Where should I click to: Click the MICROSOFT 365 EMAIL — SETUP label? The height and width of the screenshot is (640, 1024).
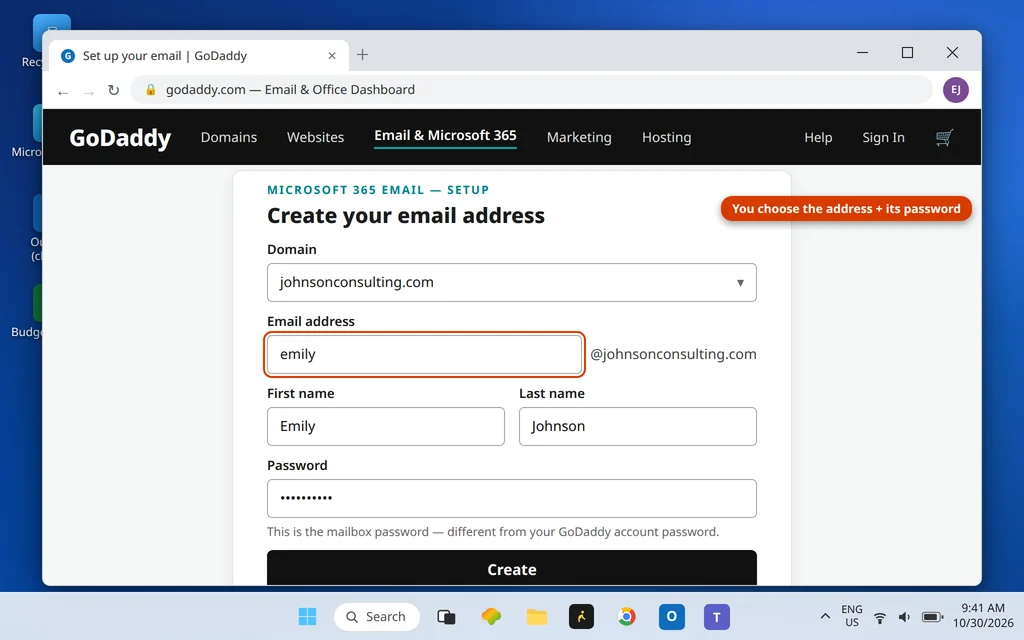[377, 190]
